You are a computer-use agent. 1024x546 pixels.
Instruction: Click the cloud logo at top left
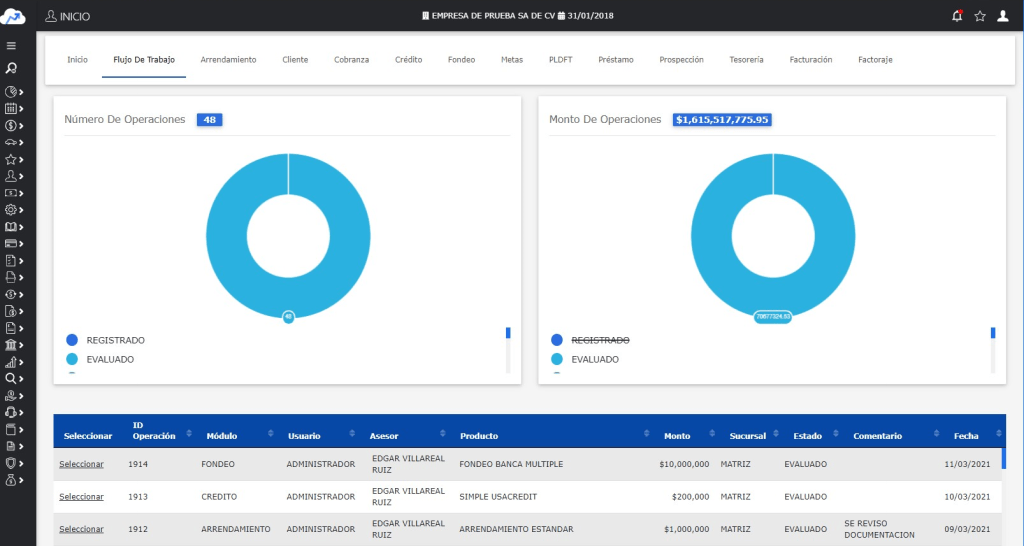[x=13, y=15]
